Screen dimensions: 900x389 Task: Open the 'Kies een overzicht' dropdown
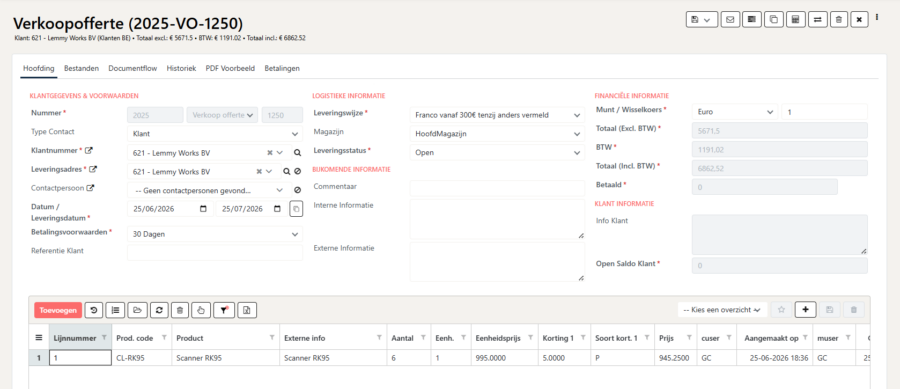[722, 310]
